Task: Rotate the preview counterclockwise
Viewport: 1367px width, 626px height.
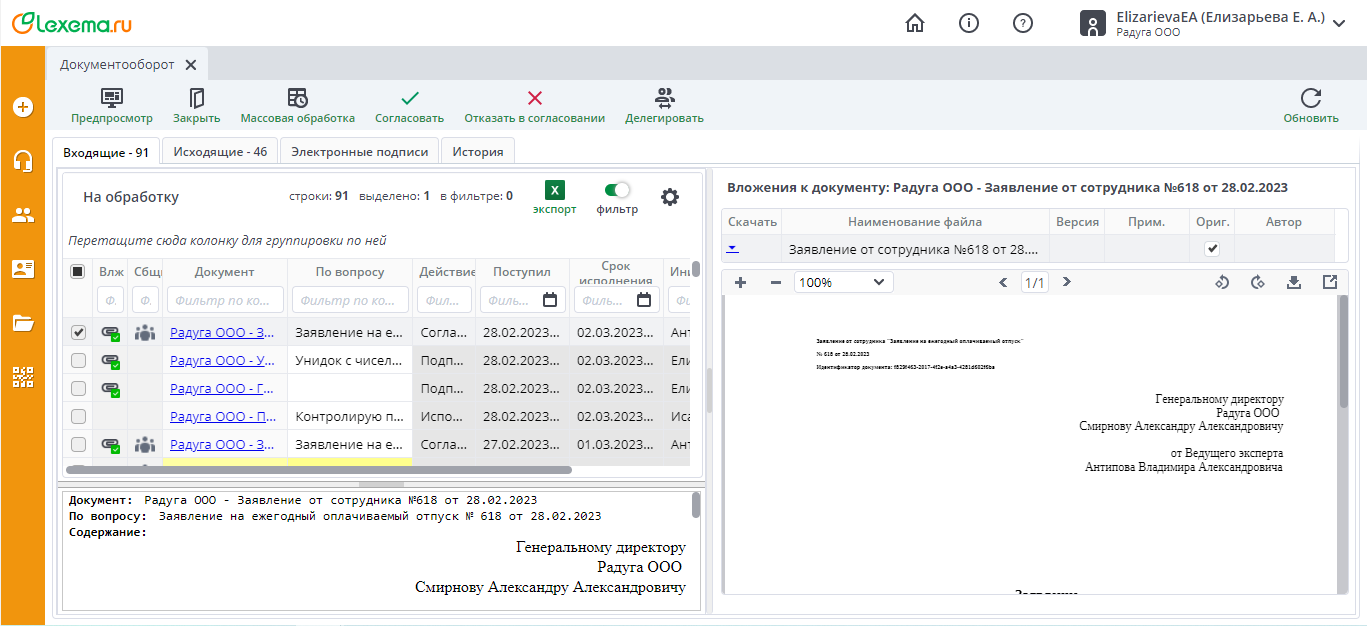Action: coord(1221,282)
